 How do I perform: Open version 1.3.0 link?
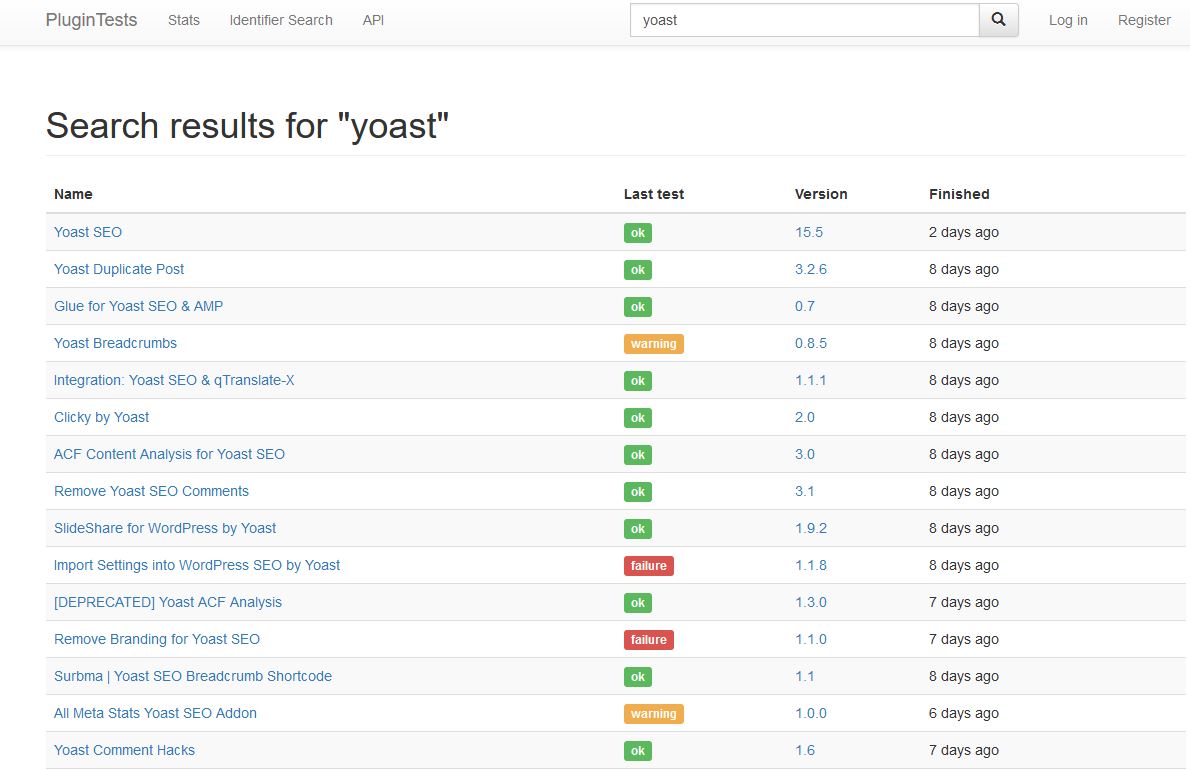[x=811, y=602]
